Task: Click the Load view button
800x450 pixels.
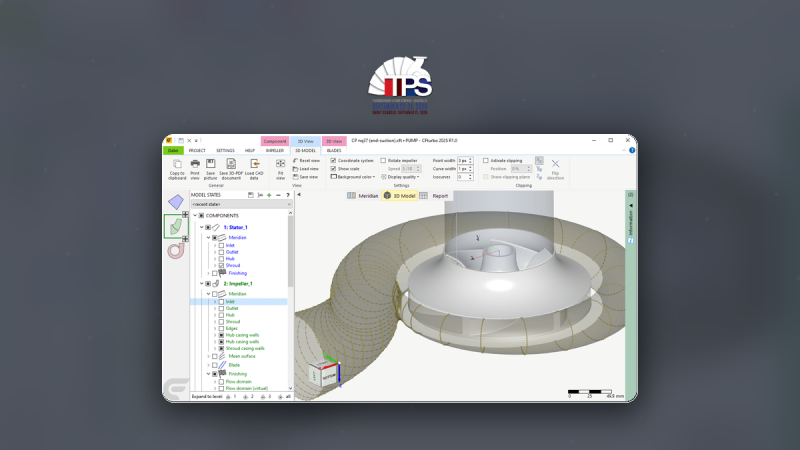Action: pos(306,169)
